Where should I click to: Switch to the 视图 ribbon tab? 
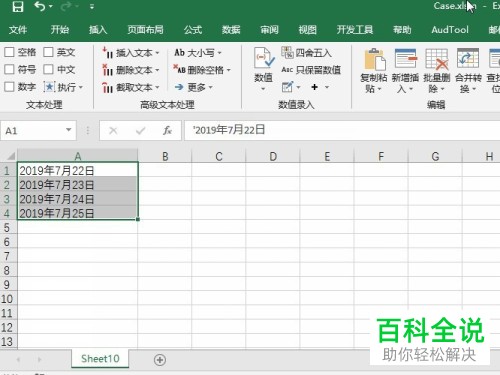[x=307, y=30]
